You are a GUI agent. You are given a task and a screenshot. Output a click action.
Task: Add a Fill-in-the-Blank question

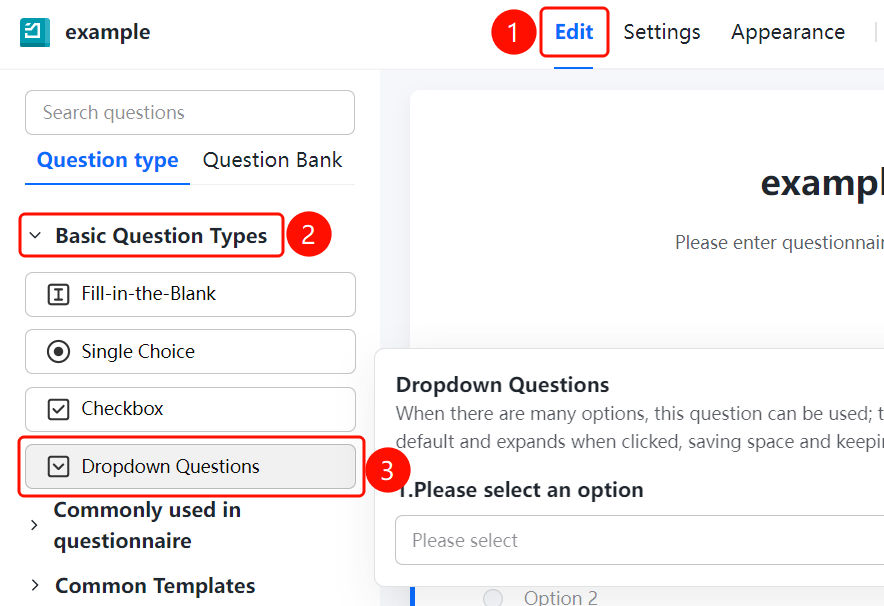click(x=191, y=294)
